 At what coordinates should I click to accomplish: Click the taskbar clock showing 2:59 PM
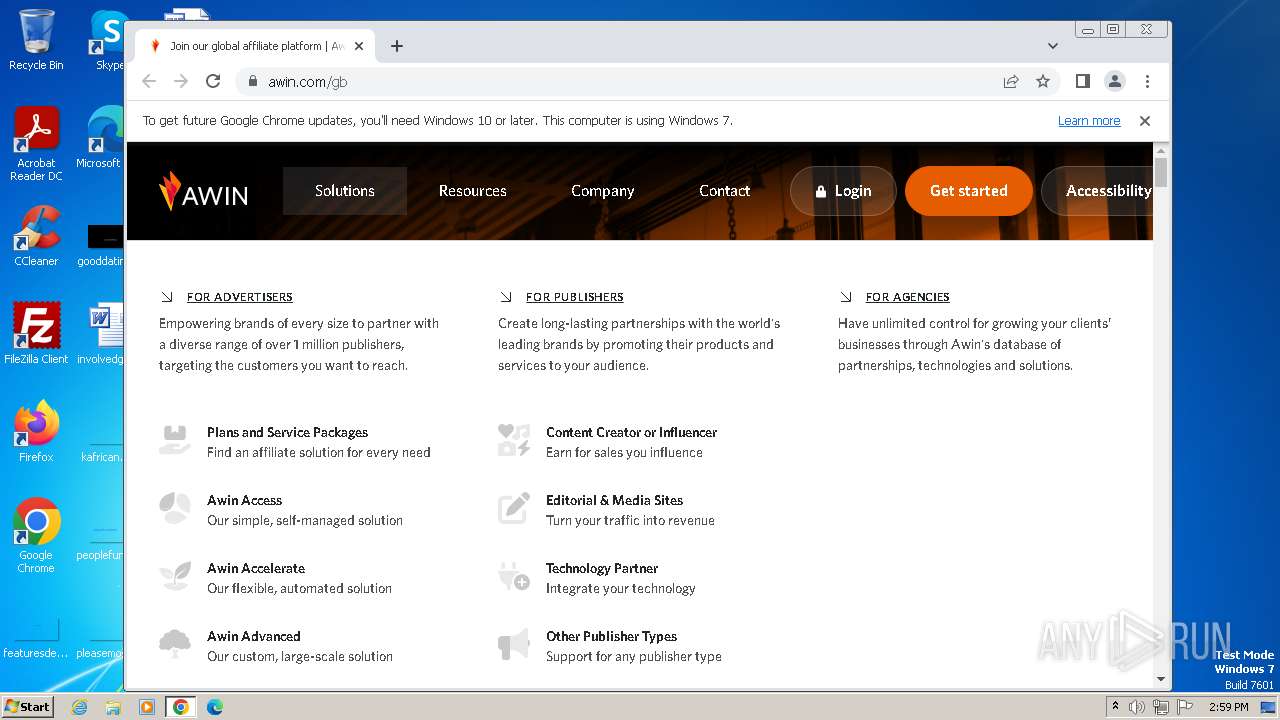pyautogui.click(x=1228, y=707)
